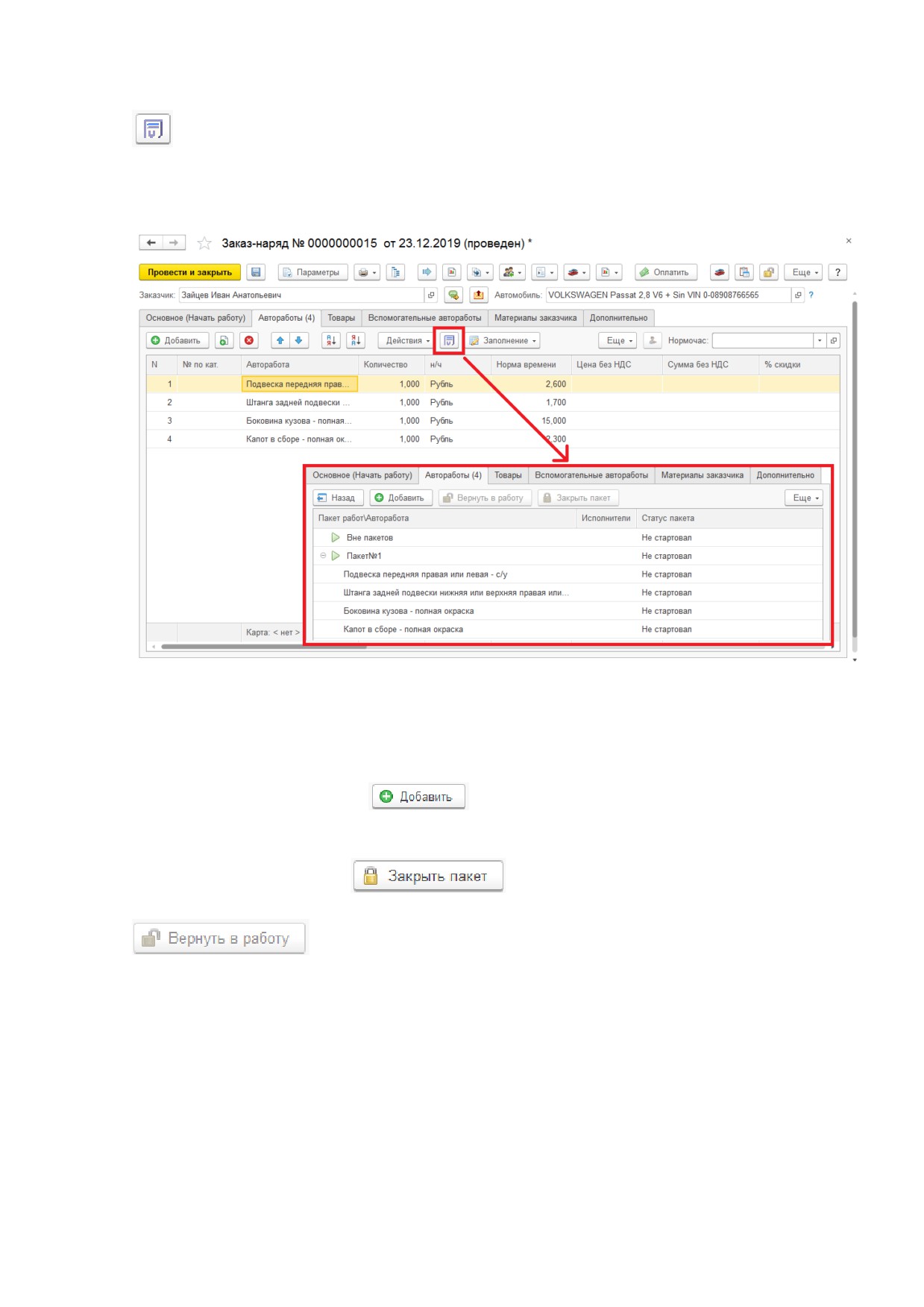Click Назад in the packages panel
924x1307 pixels.
(x=338, y=498)
